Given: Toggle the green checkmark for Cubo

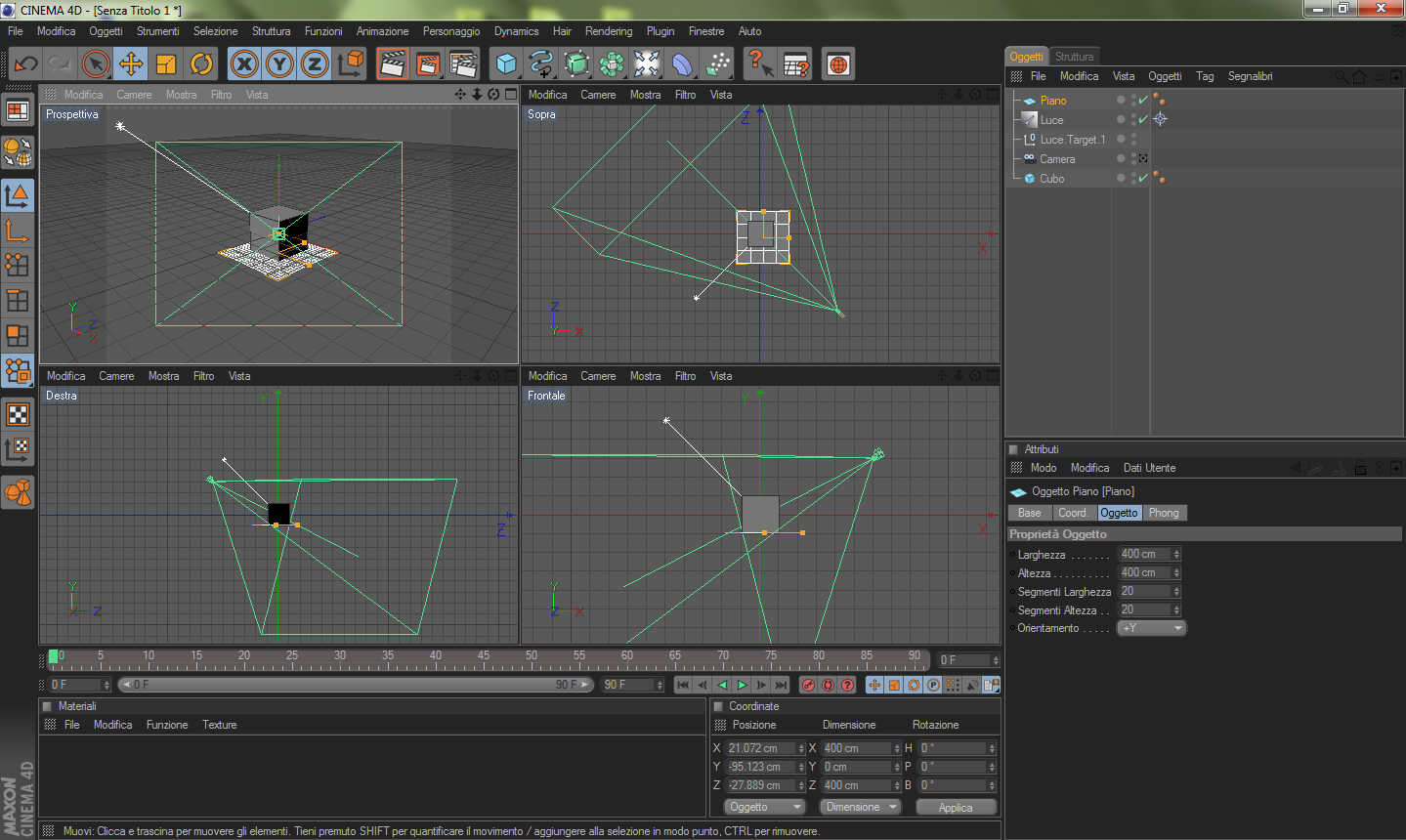Looking at the screenshot, I should (x=1142, y=178).
